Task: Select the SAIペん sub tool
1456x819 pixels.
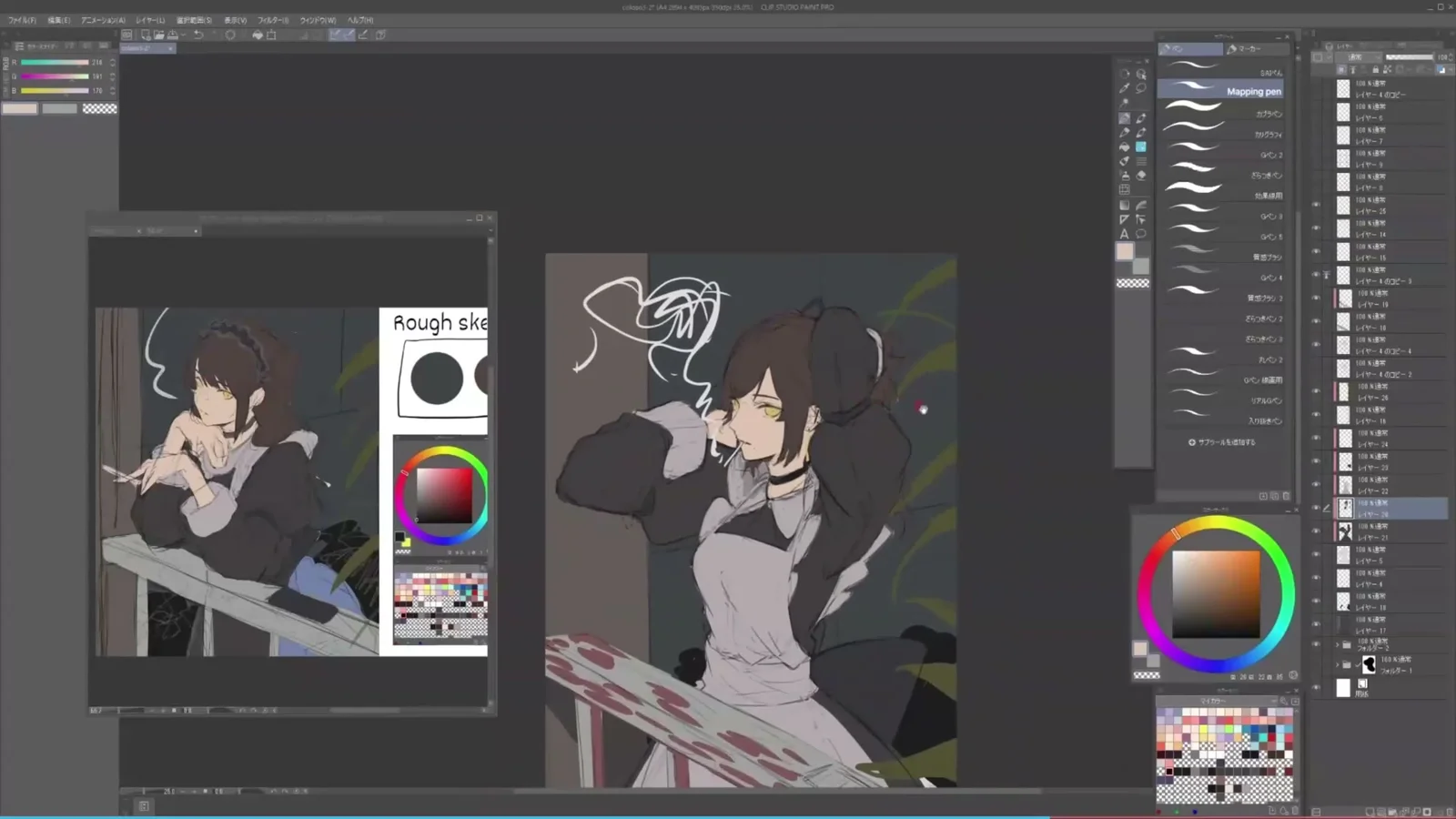Action: click(1221, 71)
